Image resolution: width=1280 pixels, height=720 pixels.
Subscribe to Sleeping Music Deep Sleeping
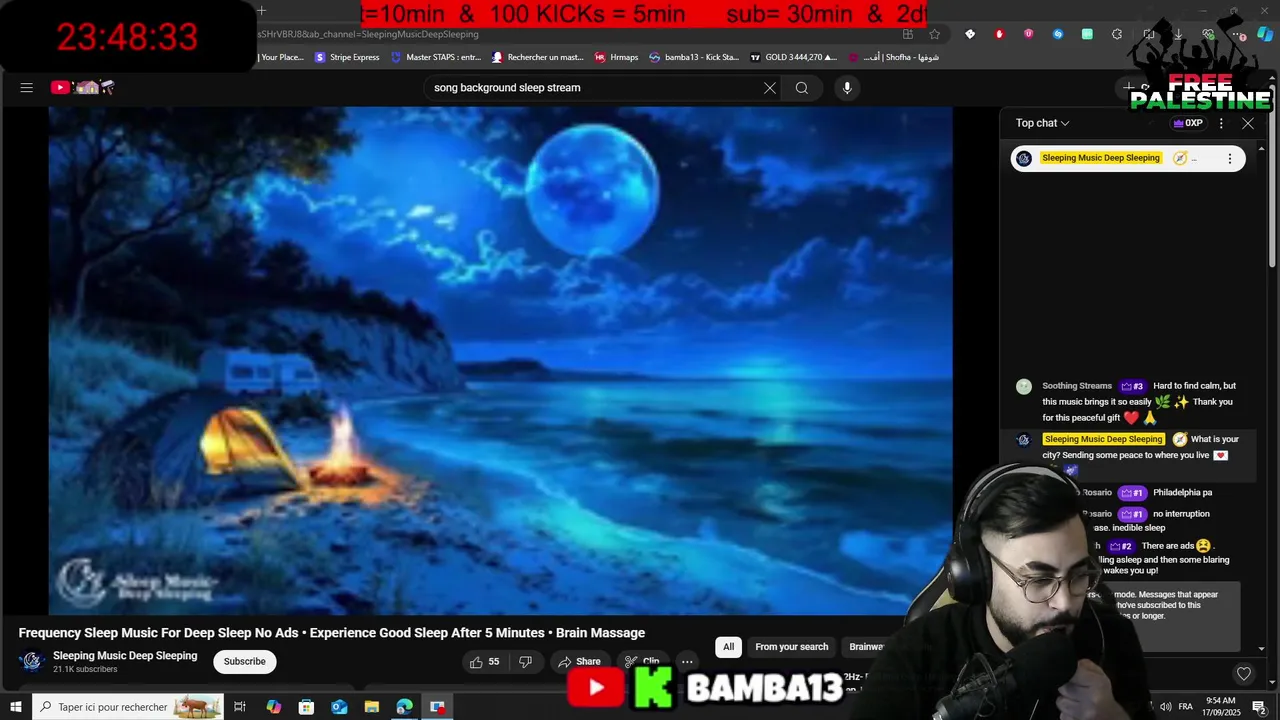pos(245,662)
